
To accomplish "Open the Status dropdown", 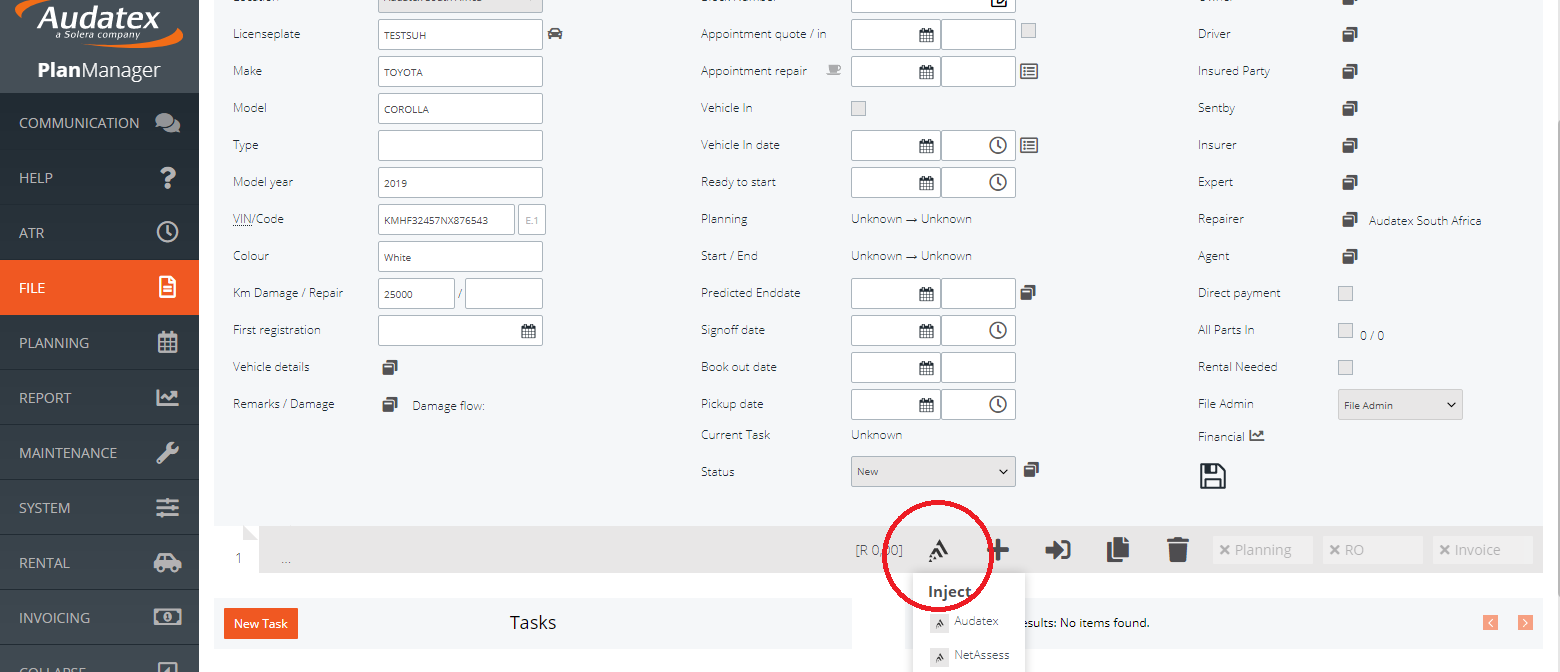I will click(933, 471).
